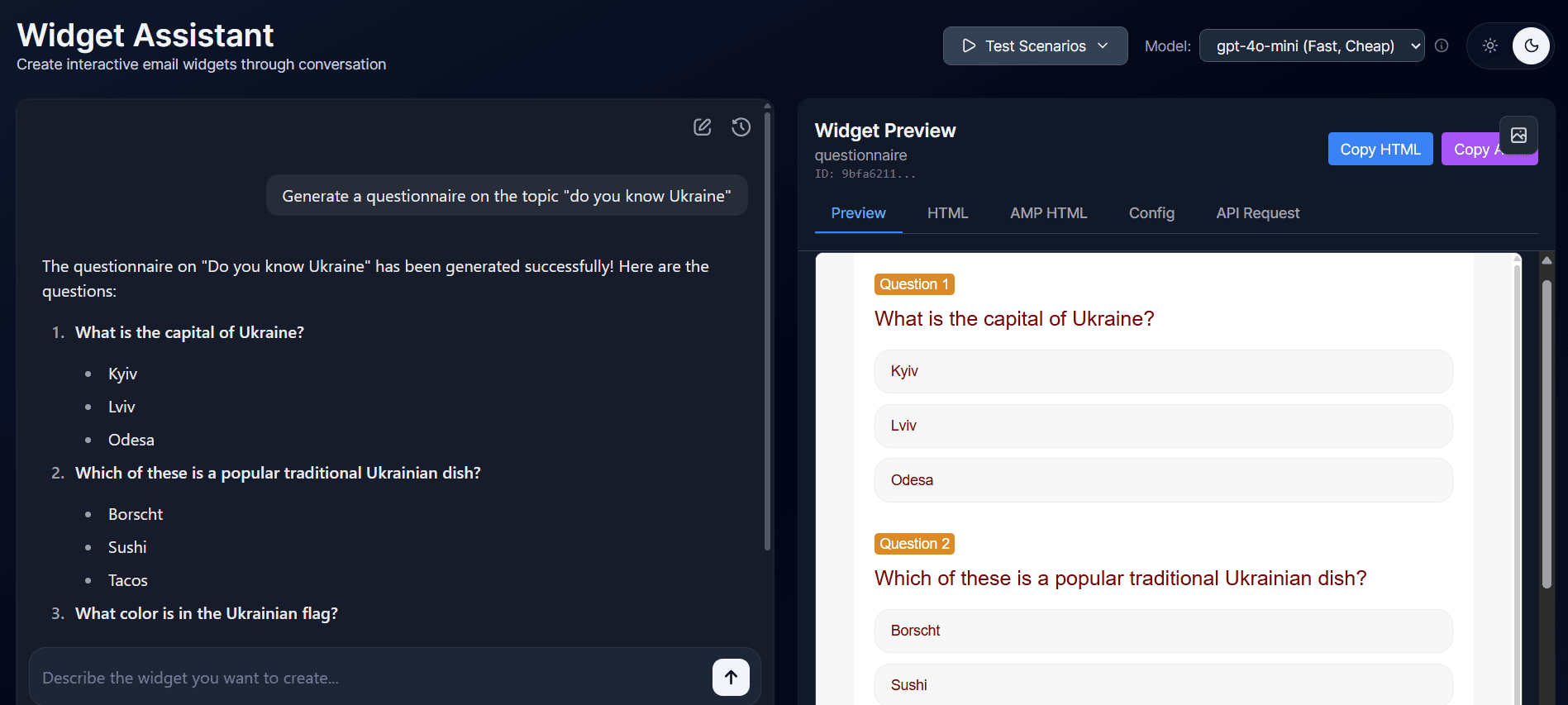Send message with the arrow-up button

(731, 677)
